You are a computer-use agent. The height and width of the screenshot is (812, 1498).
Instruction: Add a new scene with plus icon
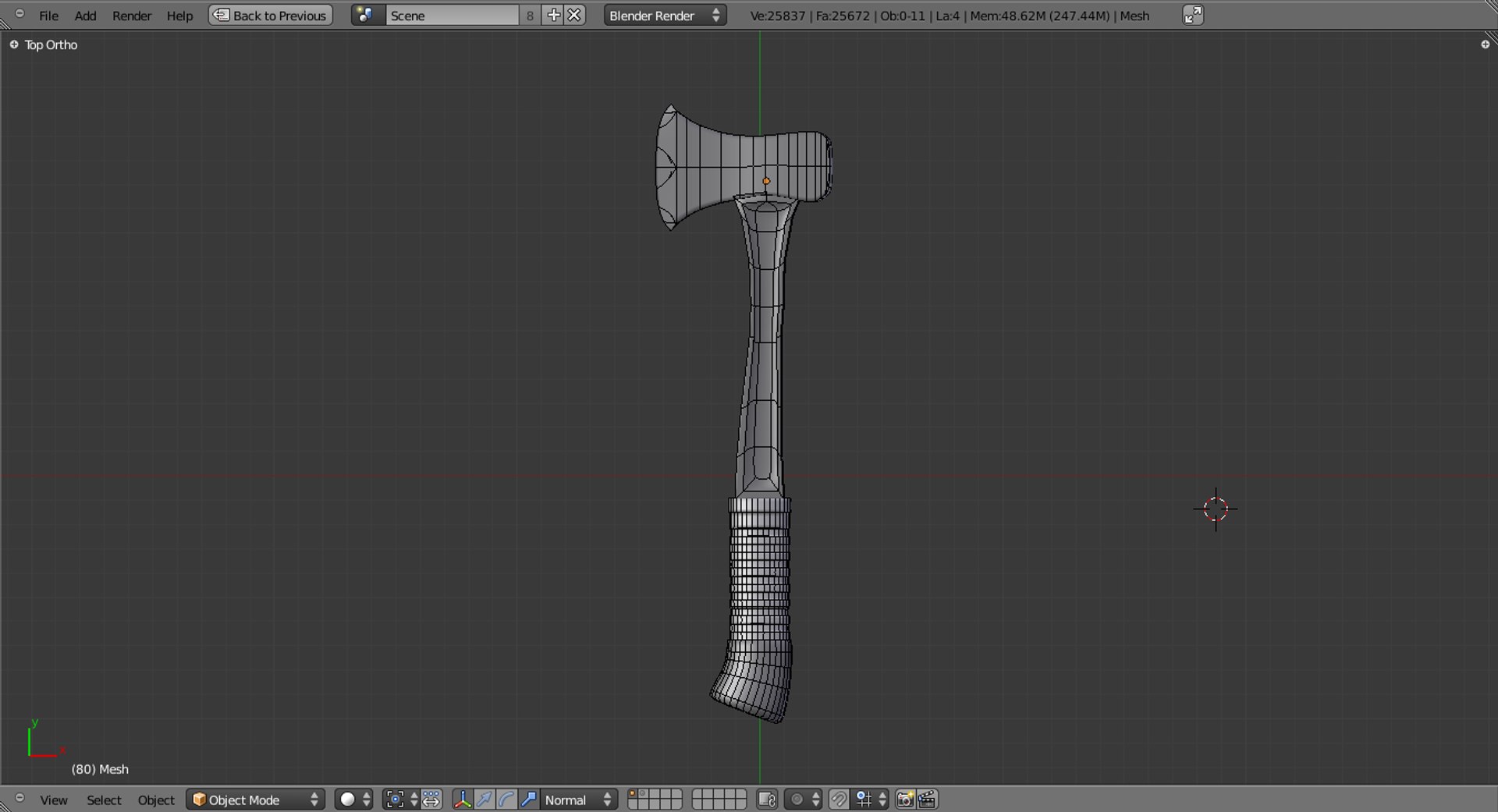[553, 15]
